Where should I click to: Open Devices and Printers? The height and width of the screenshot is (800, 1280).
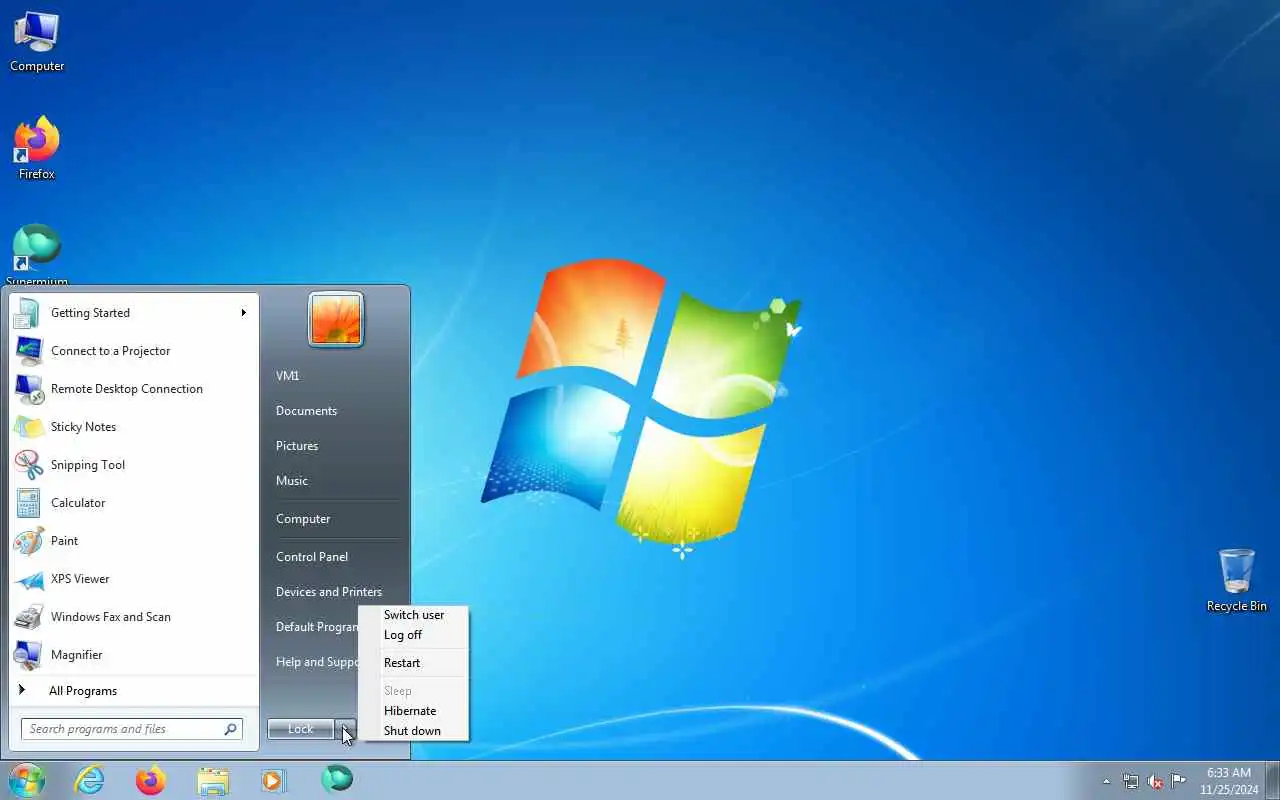click(x=329, y=592)
